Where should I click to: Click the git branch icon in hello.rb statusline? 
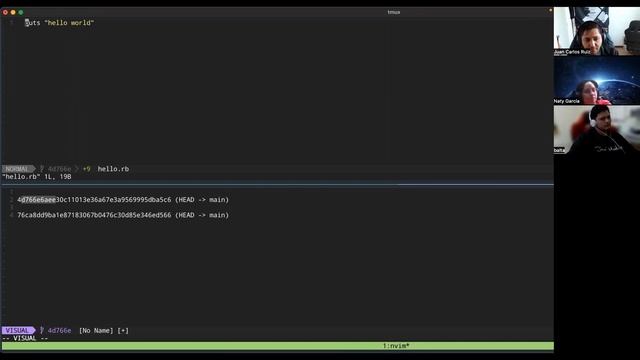click(42, 169)
